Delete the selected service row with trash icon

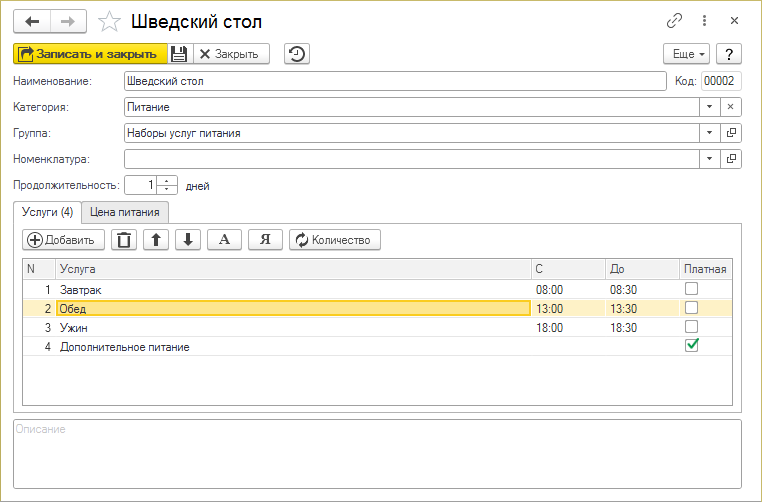click(x=123, y=240)
